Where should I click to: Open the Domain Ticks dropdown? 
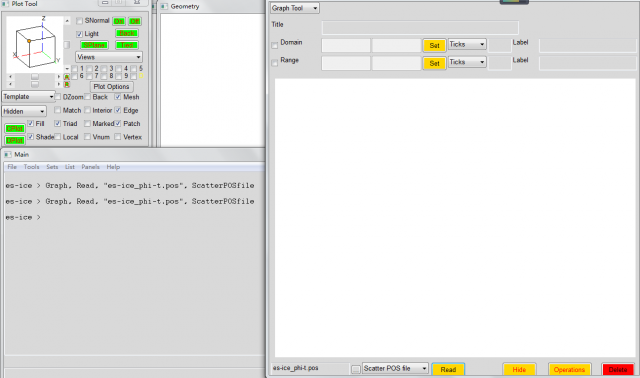(x=467, y=44)
